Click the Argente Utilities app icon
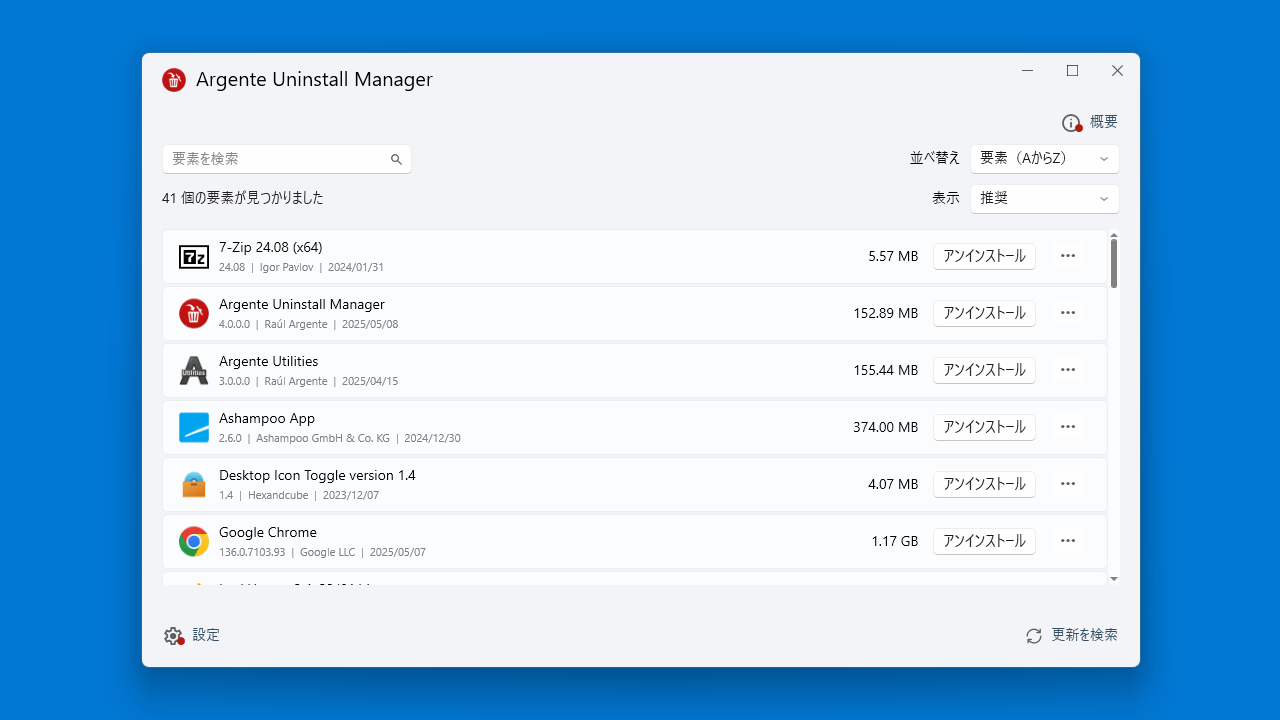This screenshot has height=720, width=1280. pyautogui.click(x=194, y=371)
